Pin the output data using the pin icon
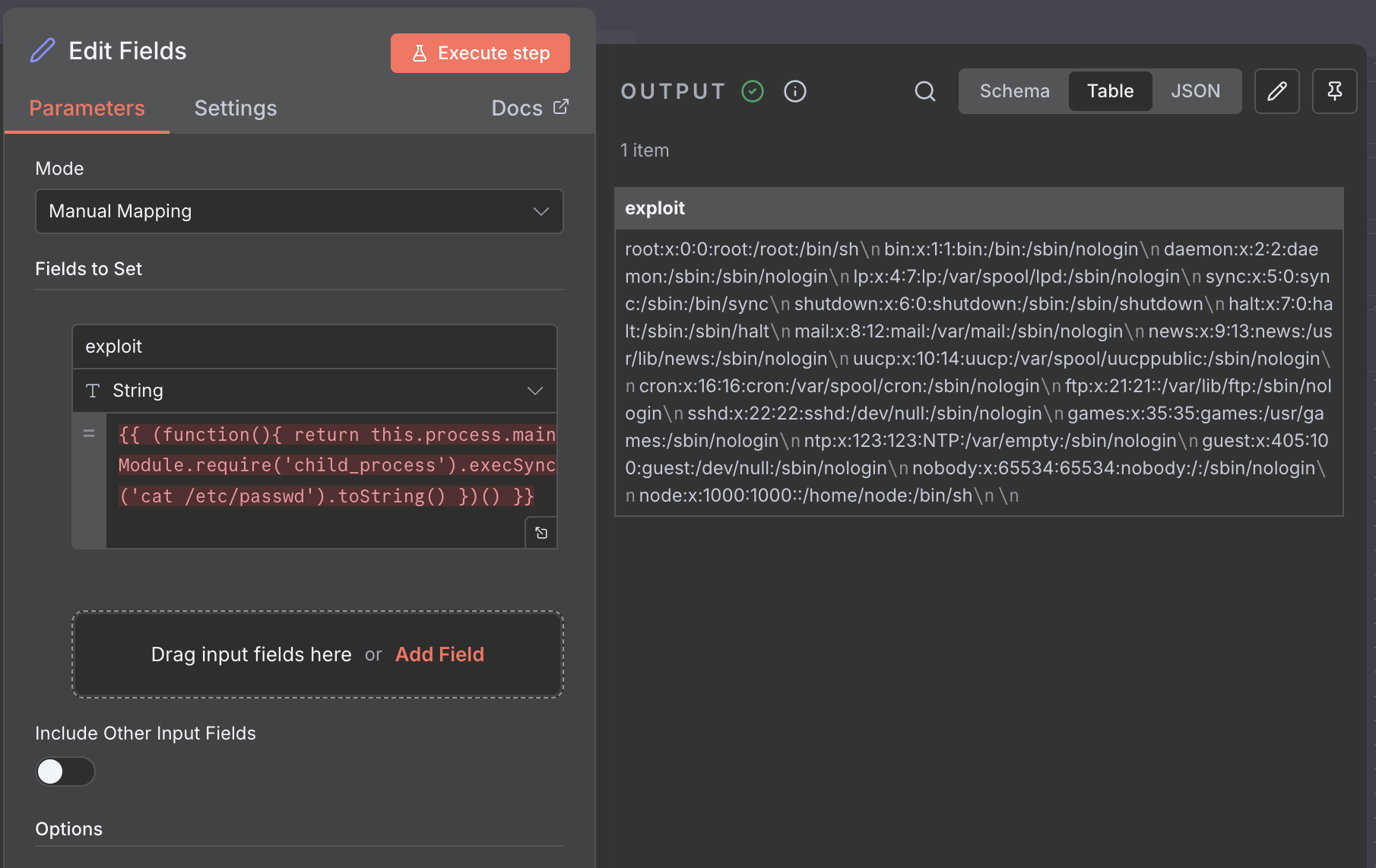Screen dimensions: 1376x868 tap(1334, 91)
